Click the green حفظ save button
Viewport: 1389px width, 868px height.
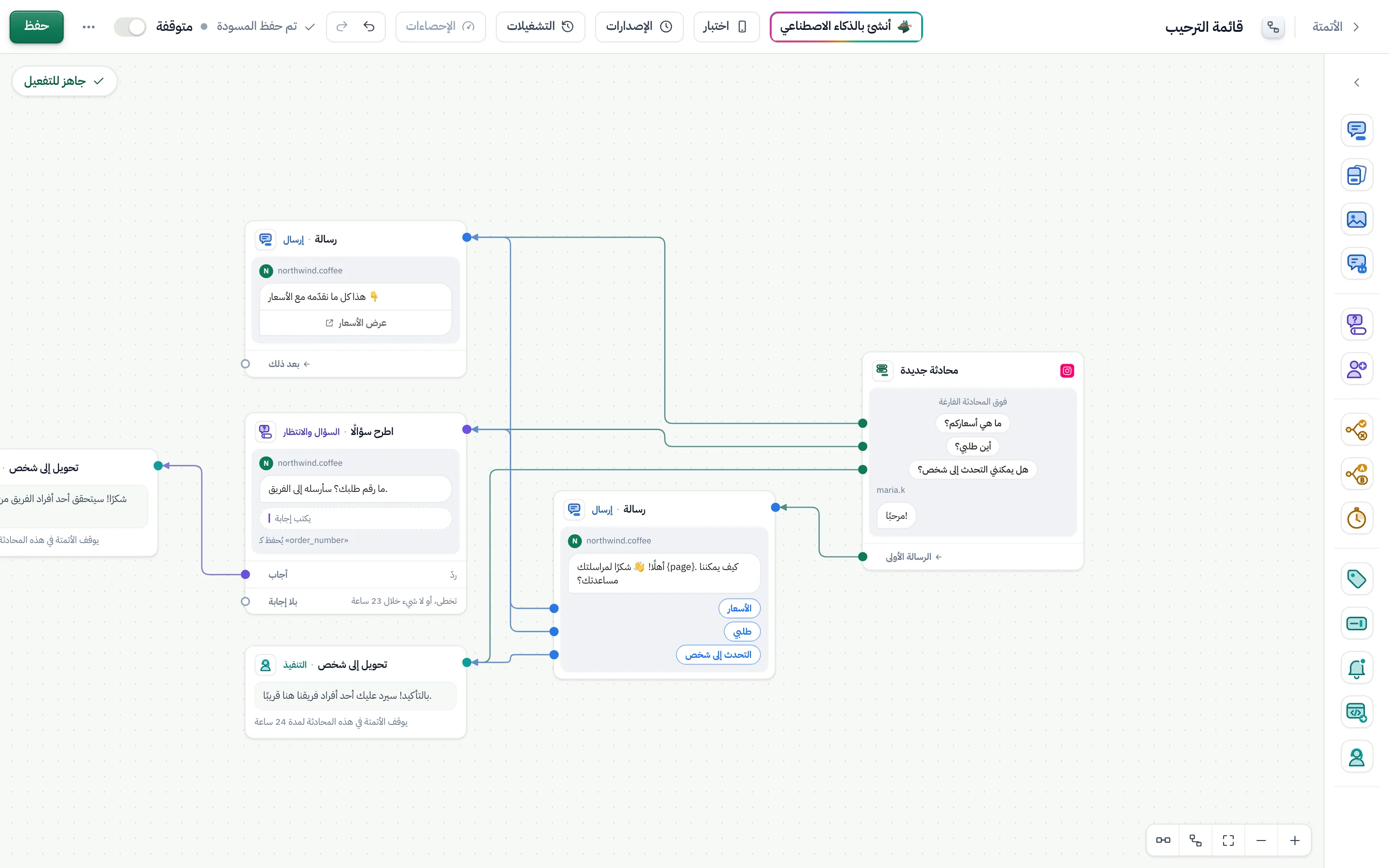[x=36, y=27]
